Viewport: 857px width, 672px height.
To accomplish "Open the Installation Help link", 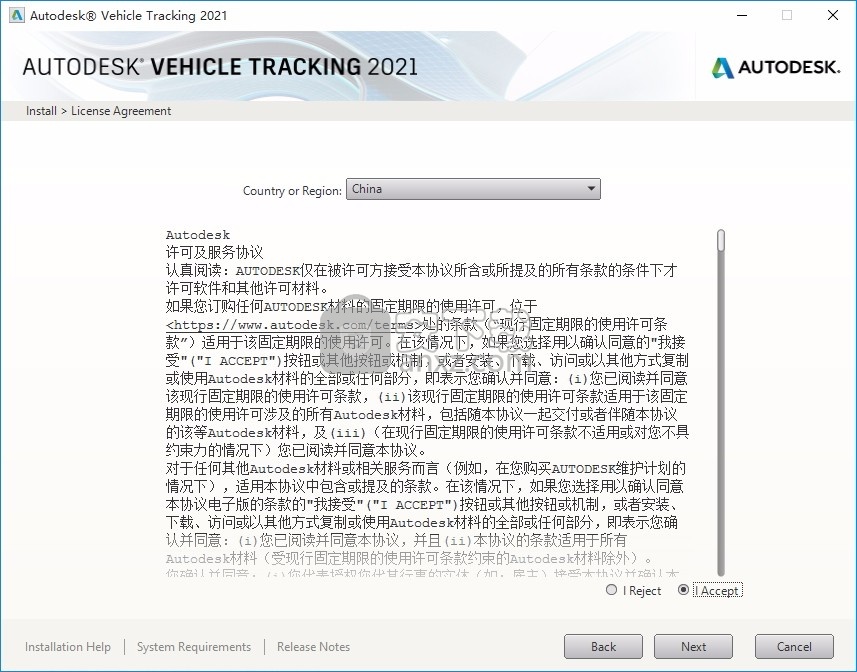I will tap(68, 647).
